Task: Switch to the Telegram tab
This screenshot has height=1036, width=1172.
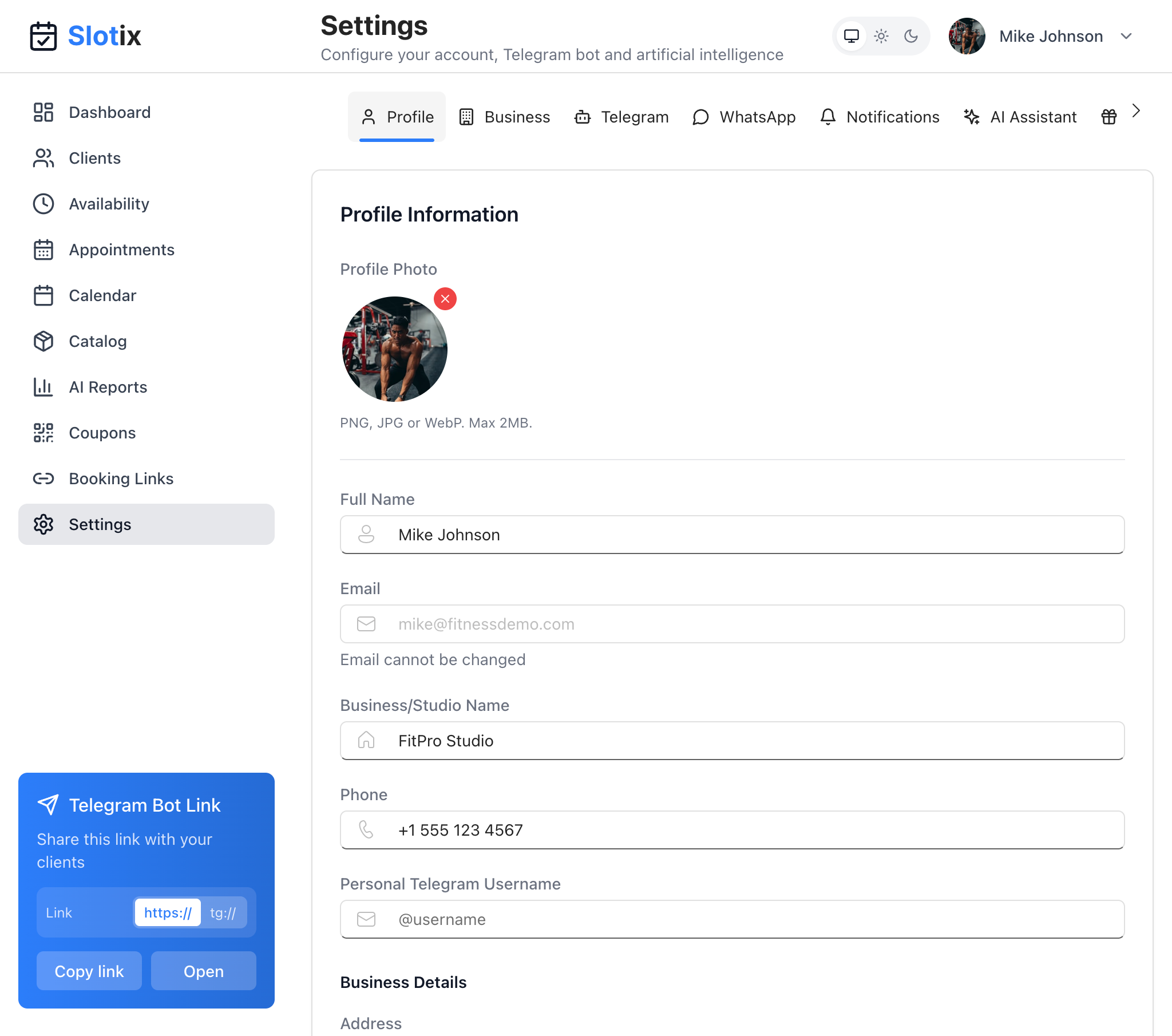Action: pyautogui.click(x=621, y=117)
